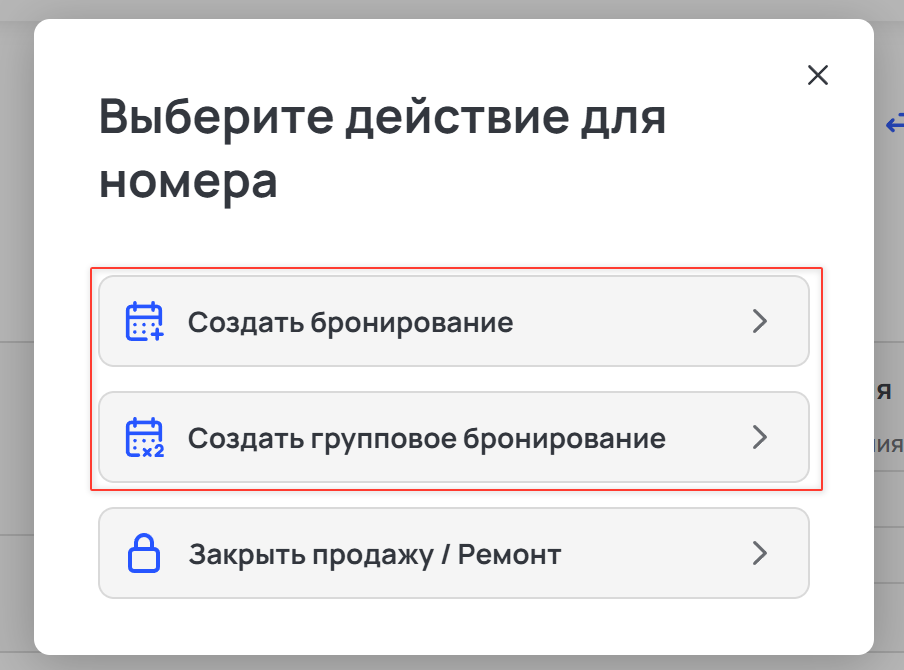
Task: Click the heading Выберите действие для номера
Action: [x=382, y=148]
